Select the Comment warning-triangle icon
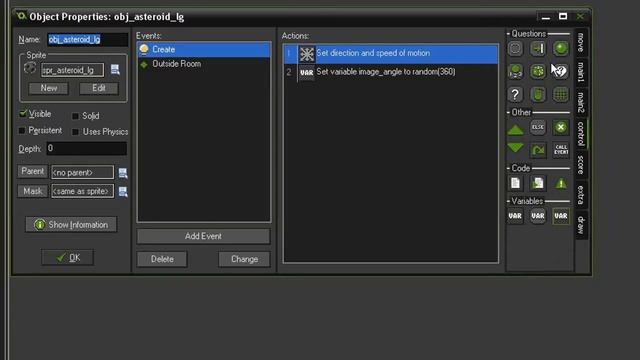This screenshot has height=360, width=640. pyautogui.click(x=561, y=183)
